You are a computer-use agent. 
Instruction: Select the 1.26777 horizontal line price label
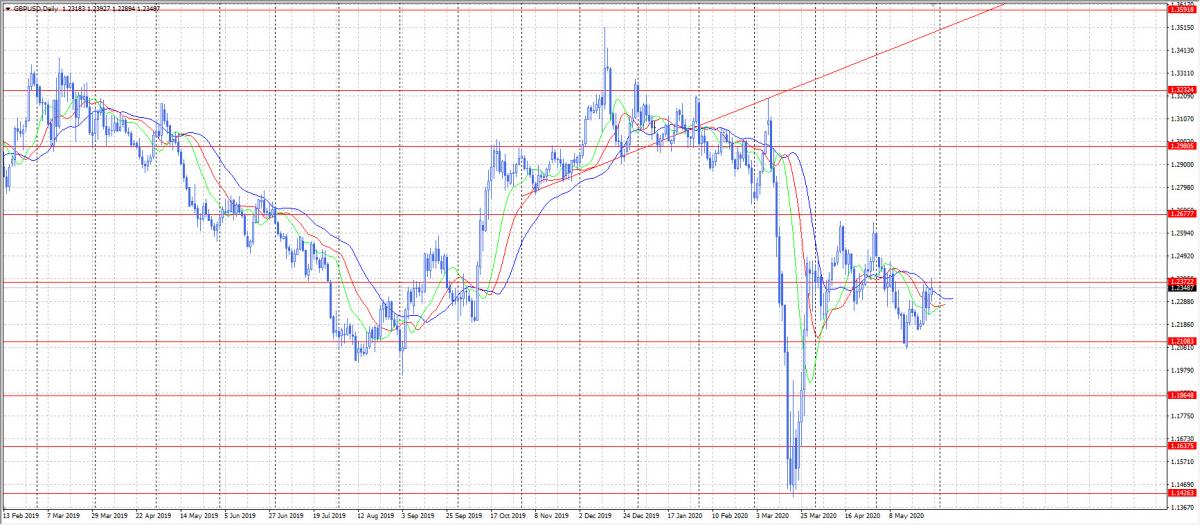click(1183, 214)
